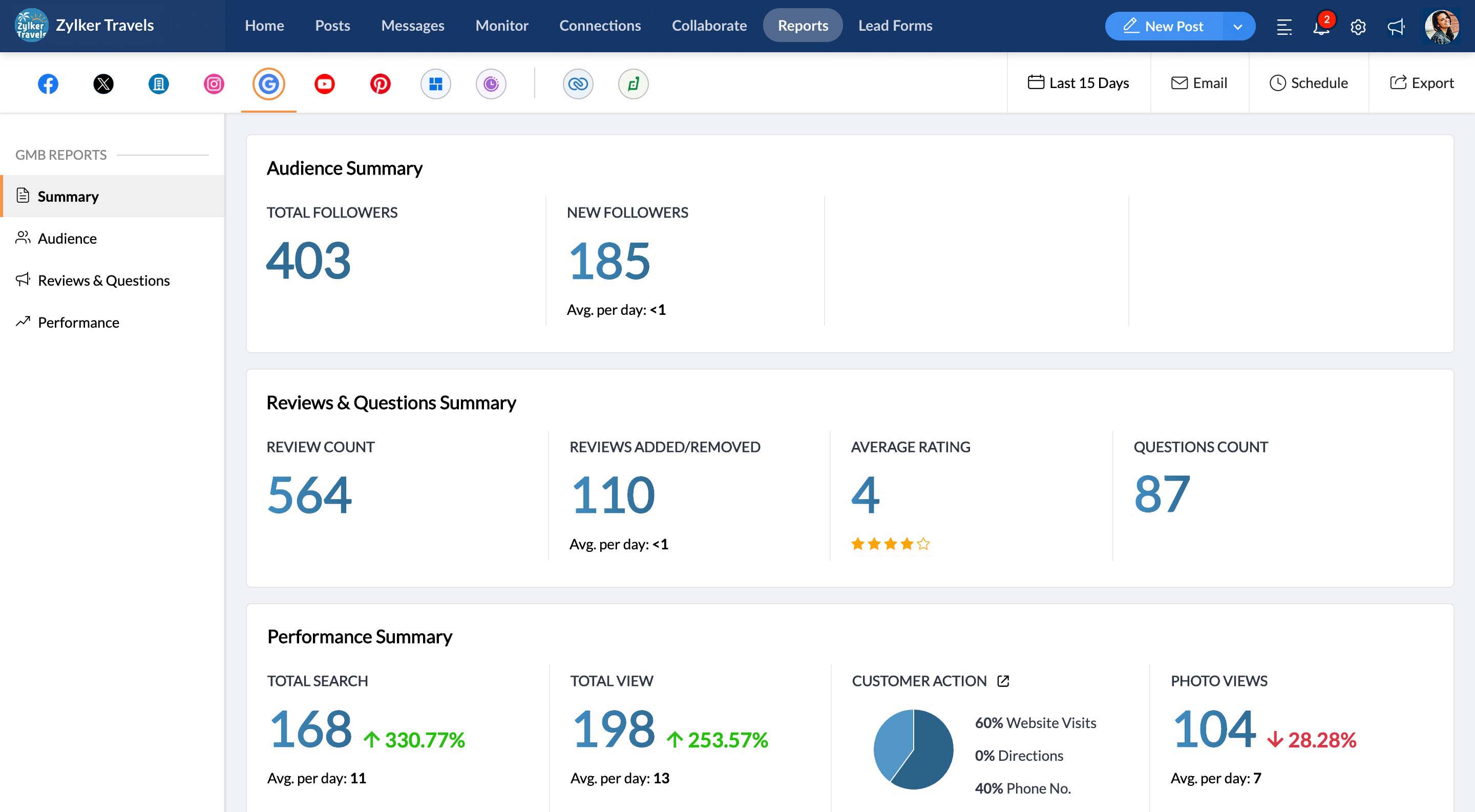Open the Last 15 Days date range

1078,83
